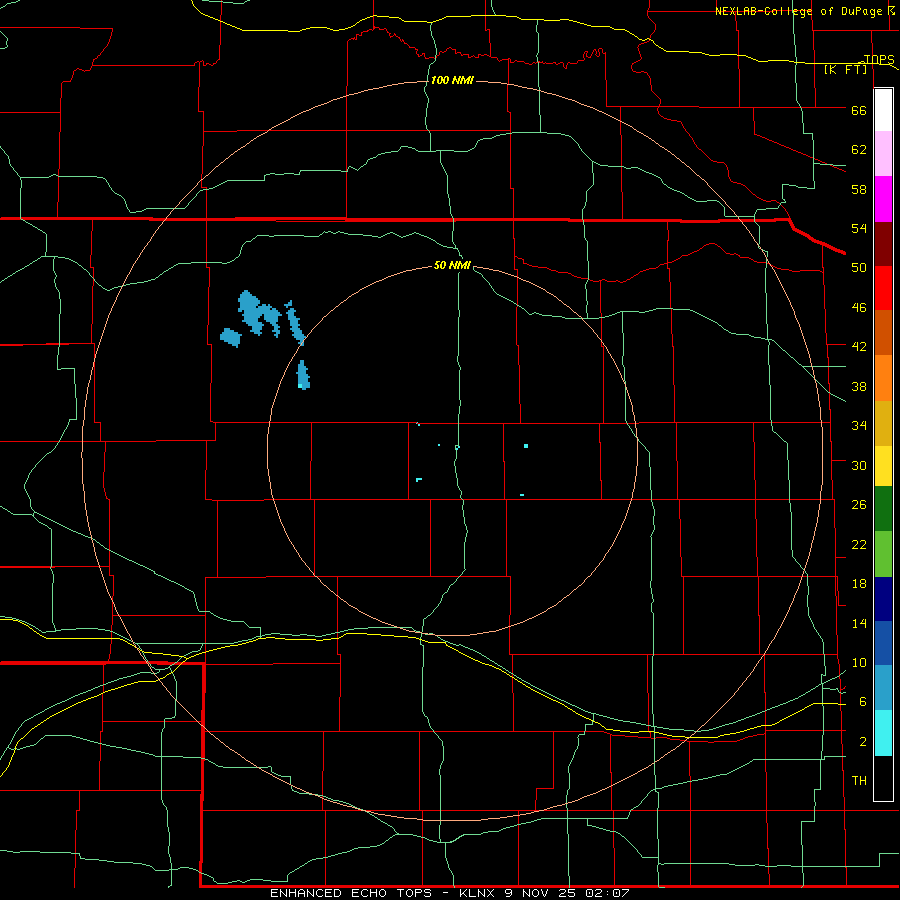The height and width of the screenshot is (900, 900).
Task: Click the navy blue legend swatch
Action: pos(883,599)
